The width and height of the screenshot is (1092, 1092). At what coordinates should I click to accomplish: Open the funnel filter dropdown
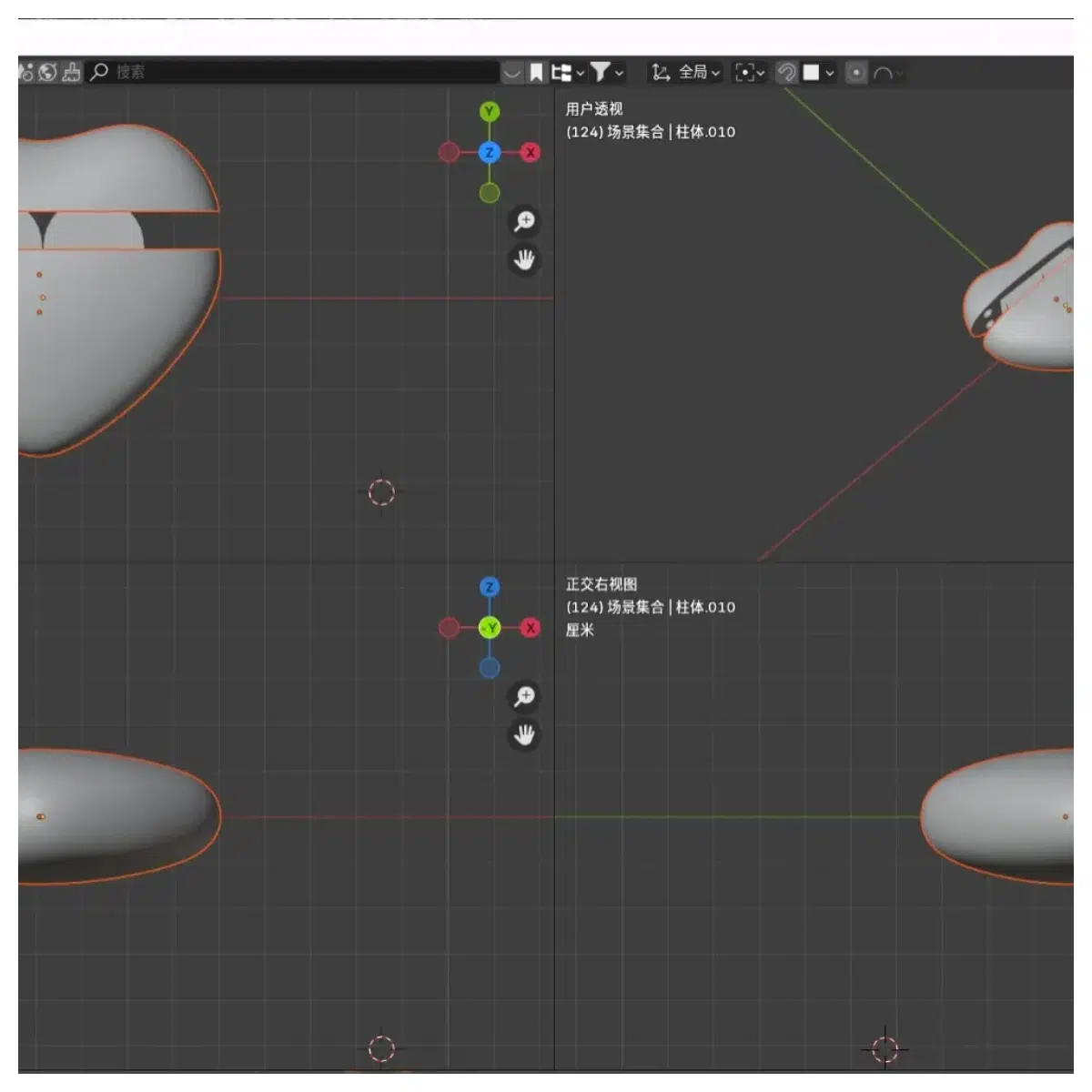click(607, 72)
